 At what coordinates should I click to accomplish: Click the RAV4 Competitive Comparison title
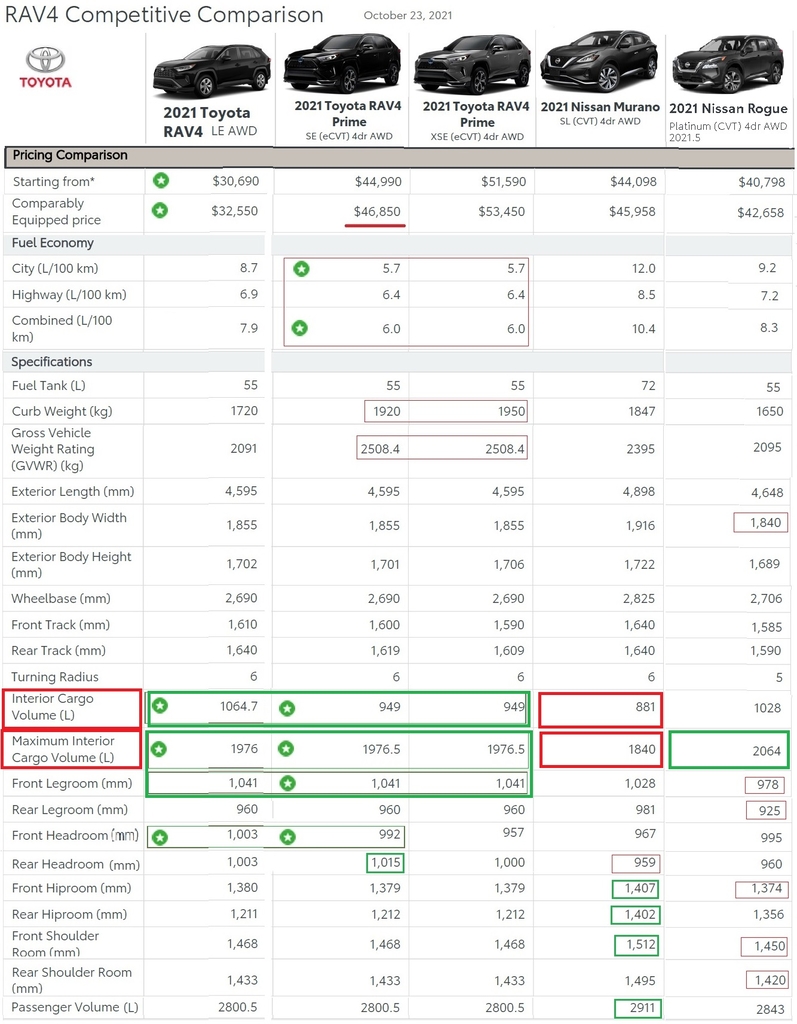[x=165, y=14]
